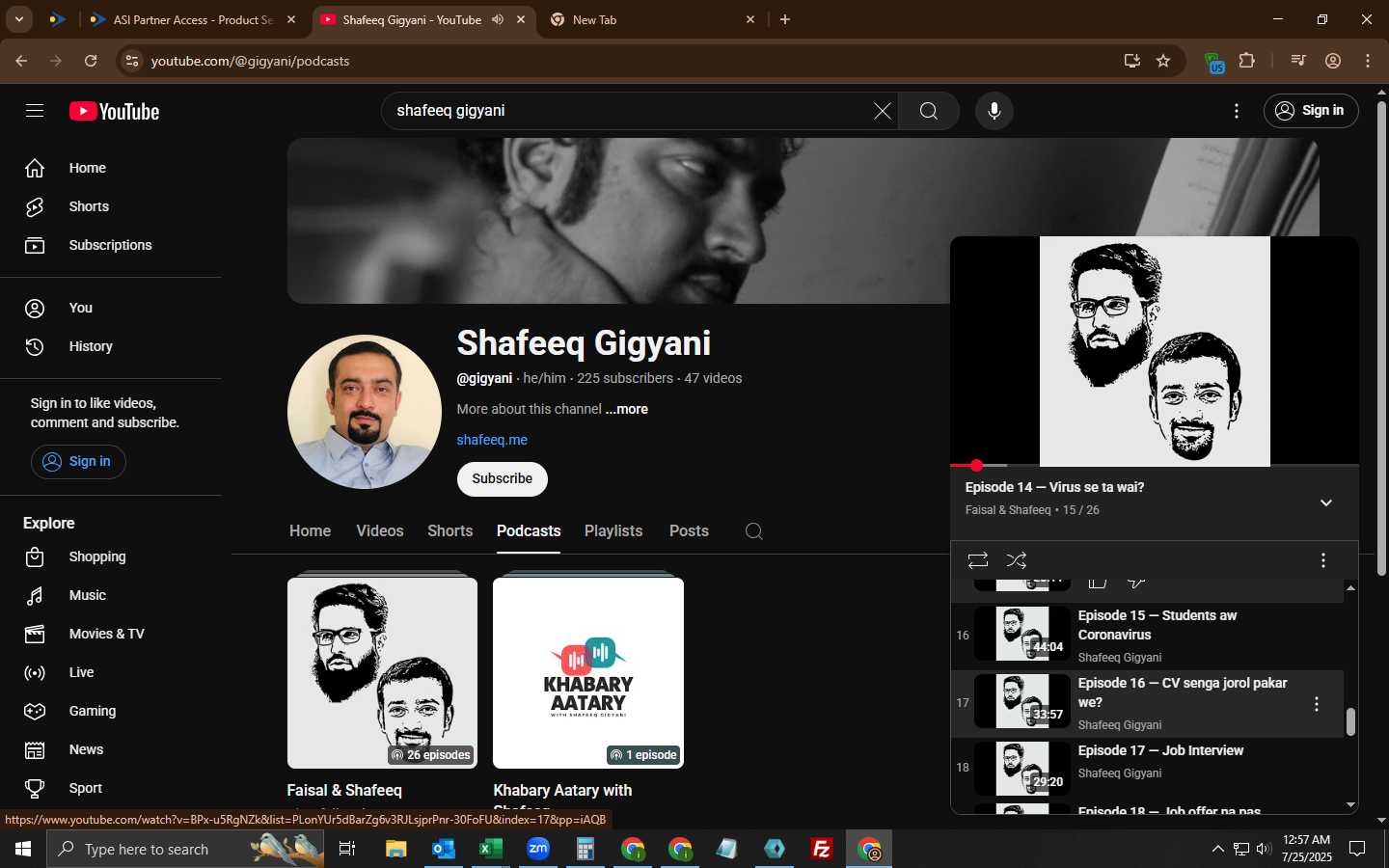Viewport: 1389px width, 868px height.
Task: Open Episode 14 title in miniplayer
Action: click(1055, 487)
